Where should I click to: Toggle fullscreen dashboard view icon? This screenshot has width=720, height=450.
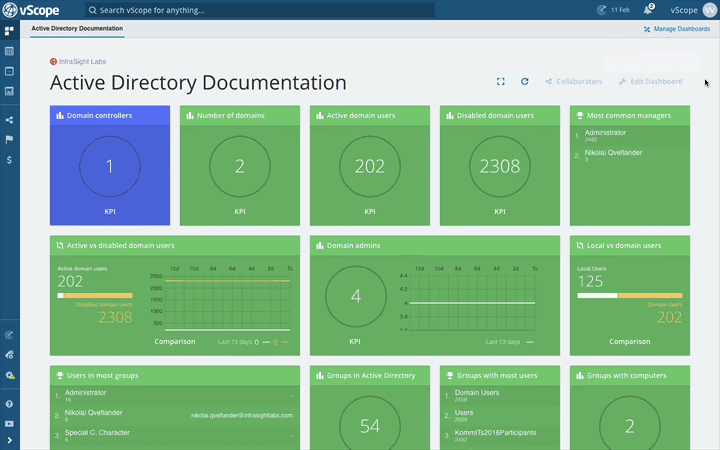[501, 81]
